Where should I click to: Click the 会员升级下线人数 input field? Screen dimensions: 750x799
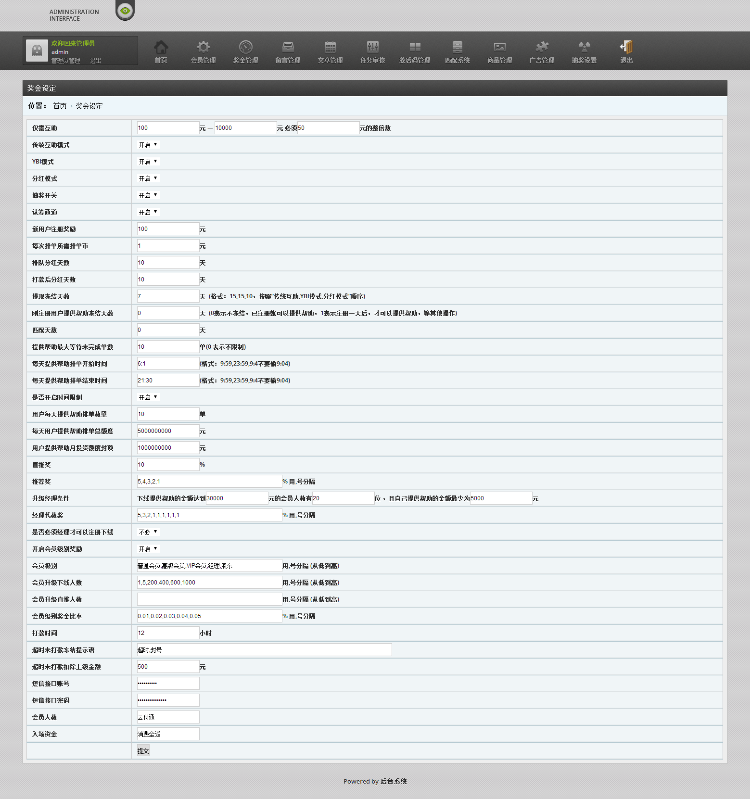pyautogui.click(x=208, y=582)
